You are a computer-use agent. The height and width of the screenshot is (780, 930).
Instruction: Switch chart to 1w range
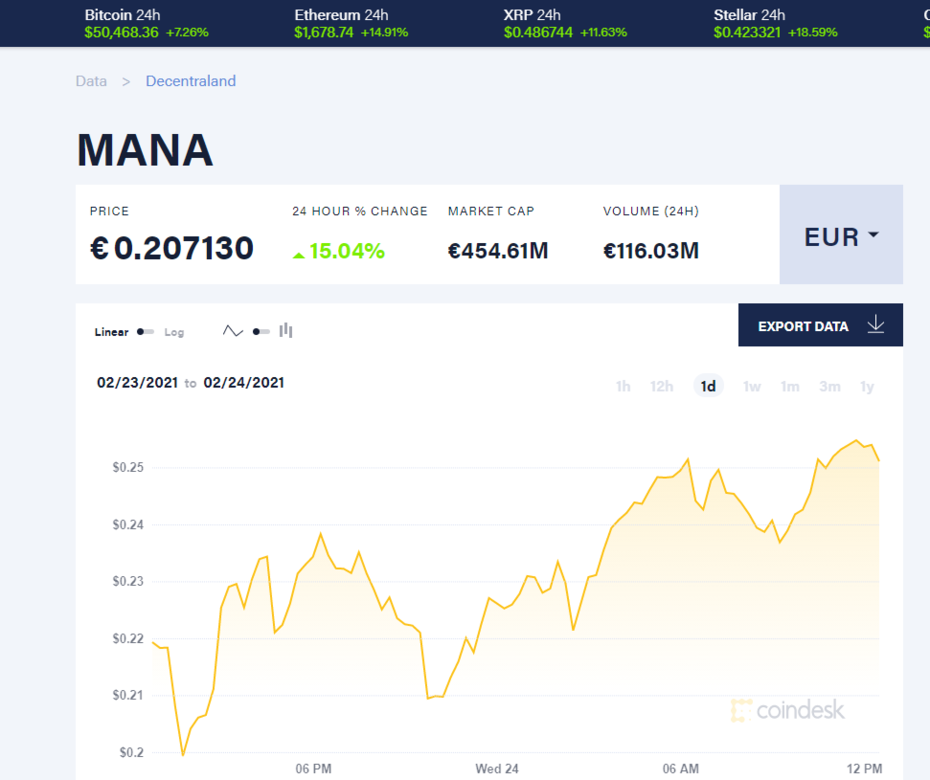tap(752, 386)
